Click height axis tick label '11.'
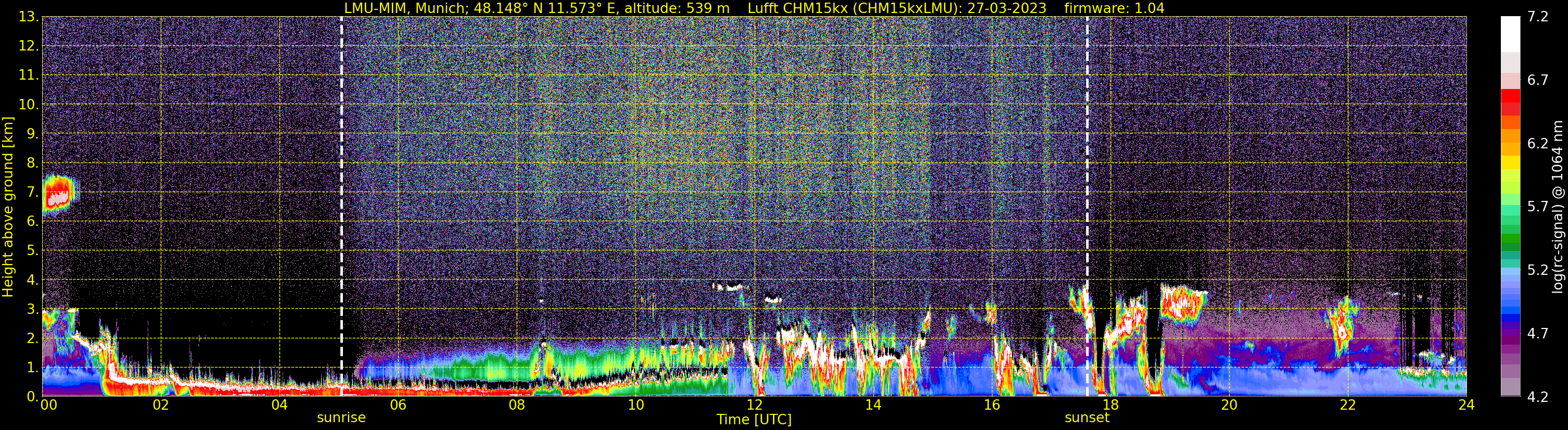 pos(29,75)
